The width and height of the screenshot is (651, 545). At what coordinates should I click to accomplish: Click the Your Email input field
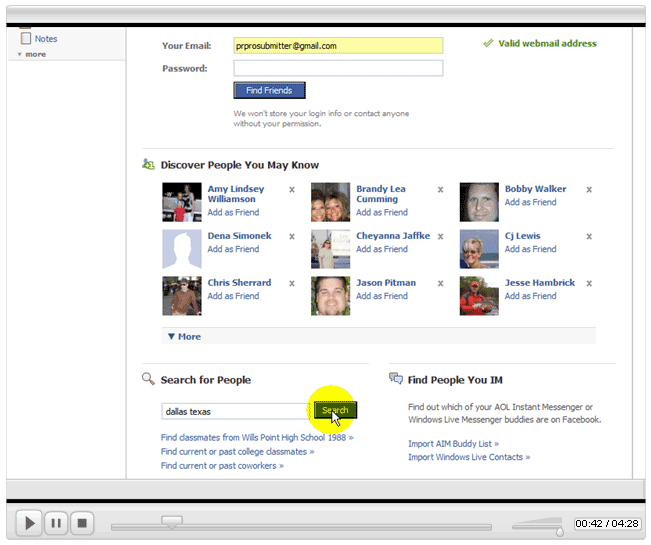click(x=338, y=46)
